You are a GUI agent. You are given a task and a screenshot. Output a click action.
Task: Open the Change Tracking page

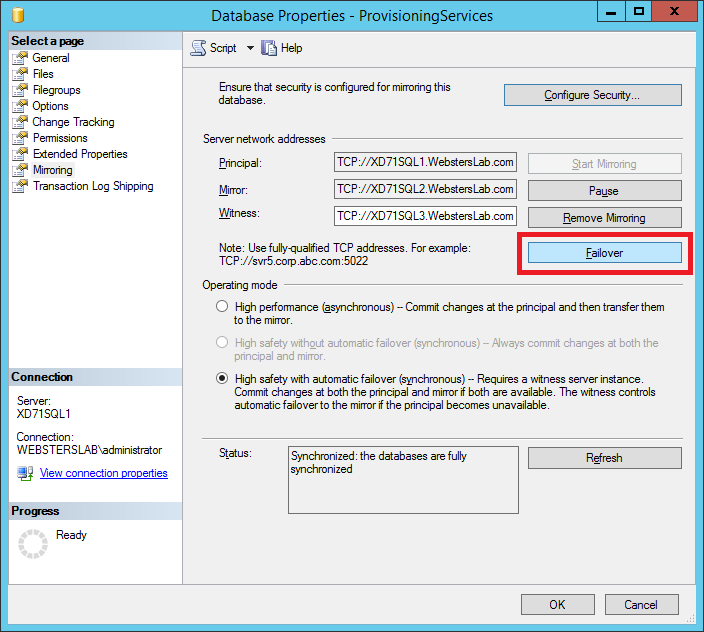pos(73,122)
